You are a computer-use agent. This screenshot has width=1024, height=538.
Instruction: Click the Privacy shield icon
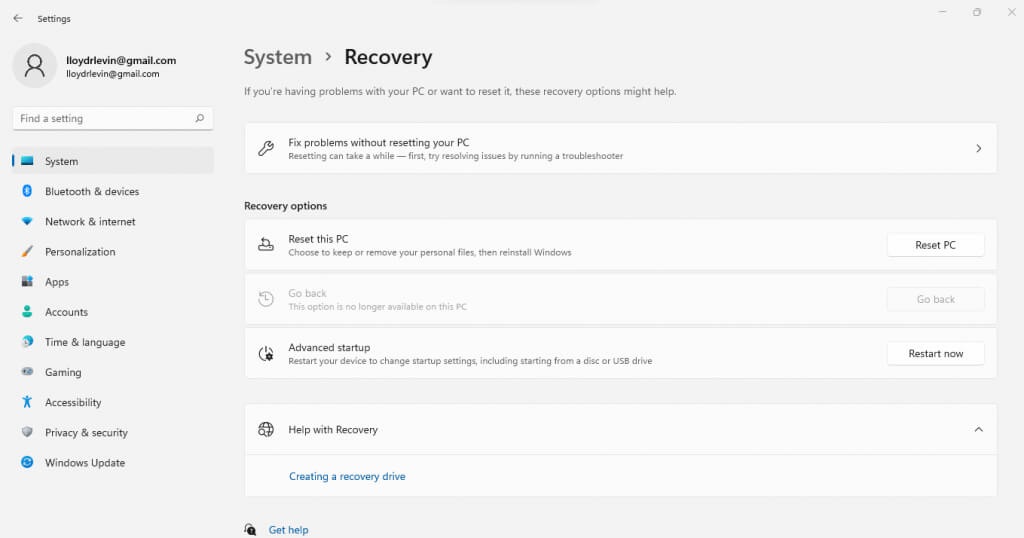click(x=27, y=432)
